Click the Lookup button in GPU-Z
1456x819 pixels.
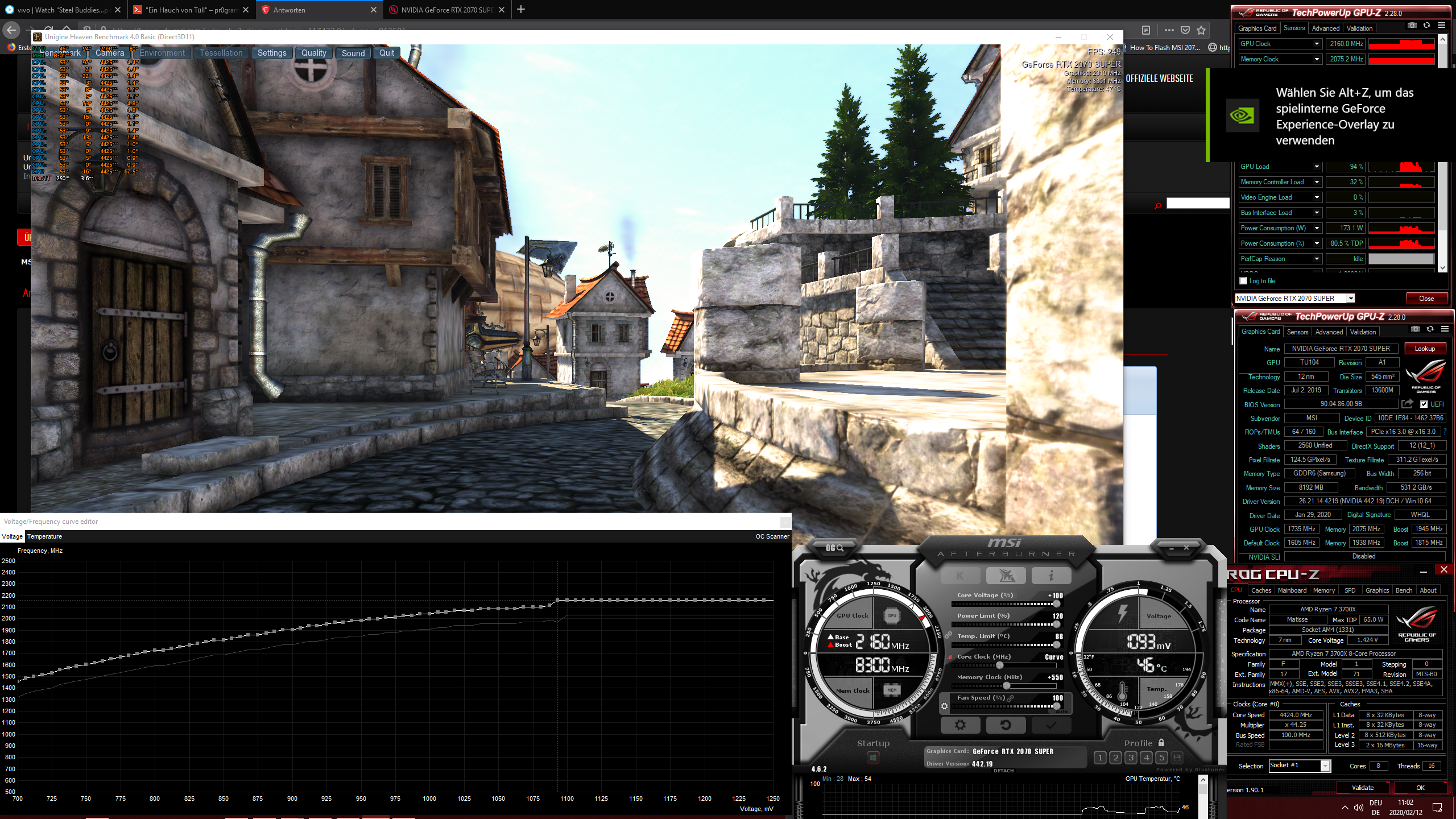pyautogui.click(x=1424, y=349)
